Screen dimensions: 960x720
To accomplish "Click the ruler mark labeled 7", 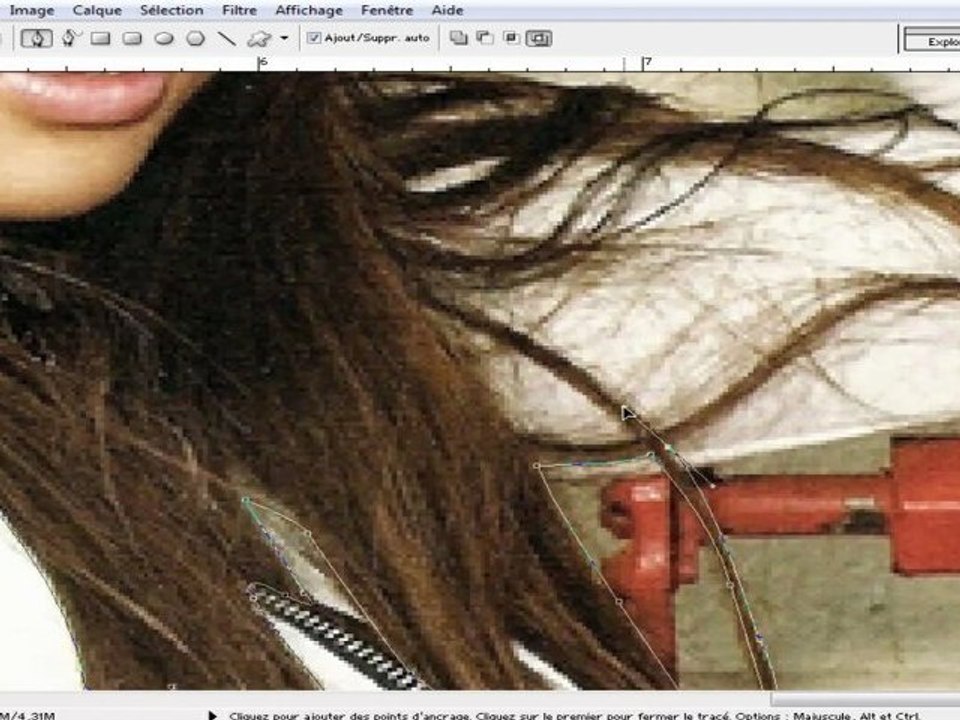I will tap(648, 62).
